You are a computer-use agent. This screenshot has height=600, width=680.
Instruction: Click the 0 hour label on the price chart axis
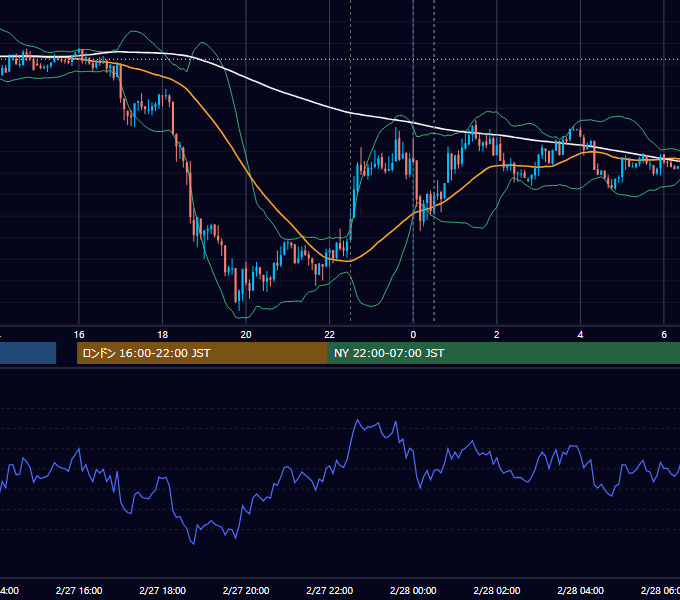(x=413, y=335)
